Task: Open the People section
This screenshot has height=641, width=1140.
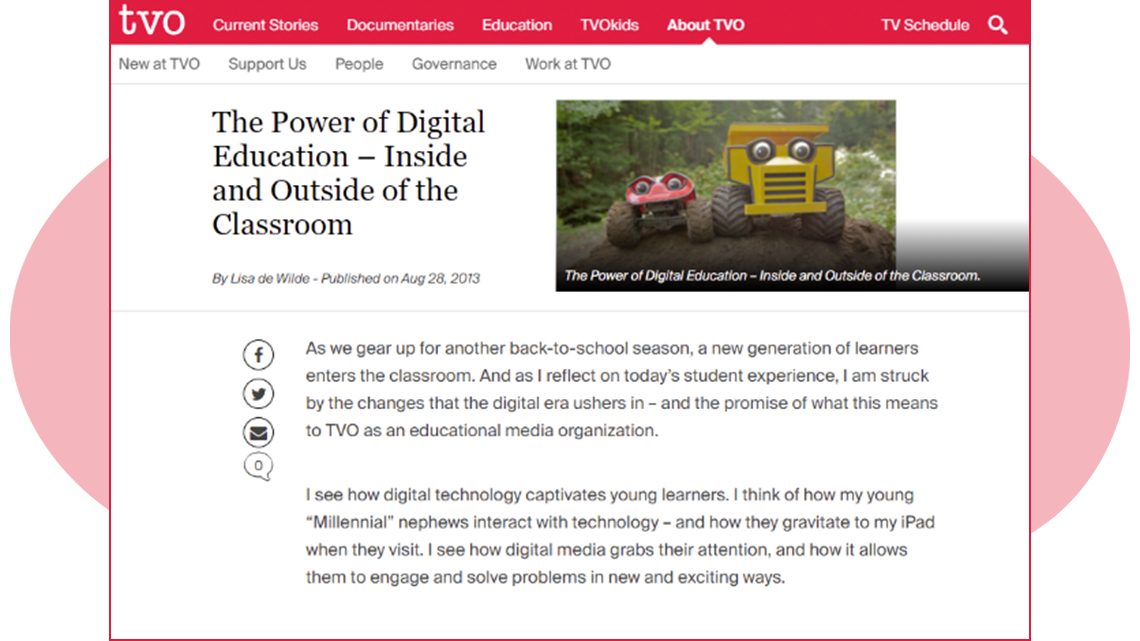Action: coord(359,64)
